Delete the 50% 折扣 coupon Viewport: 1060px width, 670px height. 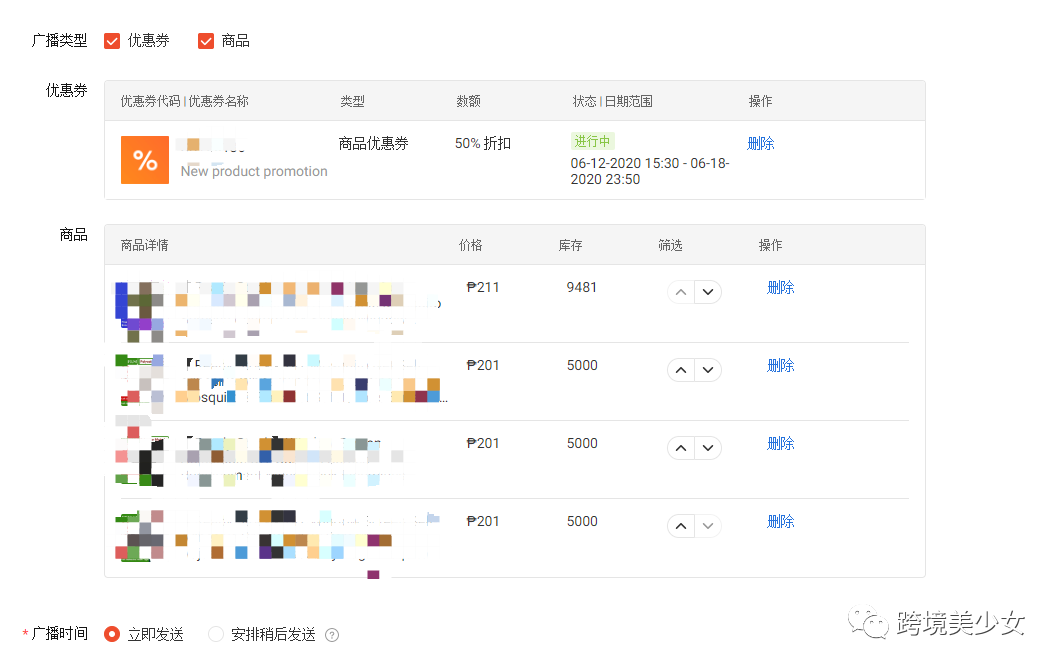[760, 143]
